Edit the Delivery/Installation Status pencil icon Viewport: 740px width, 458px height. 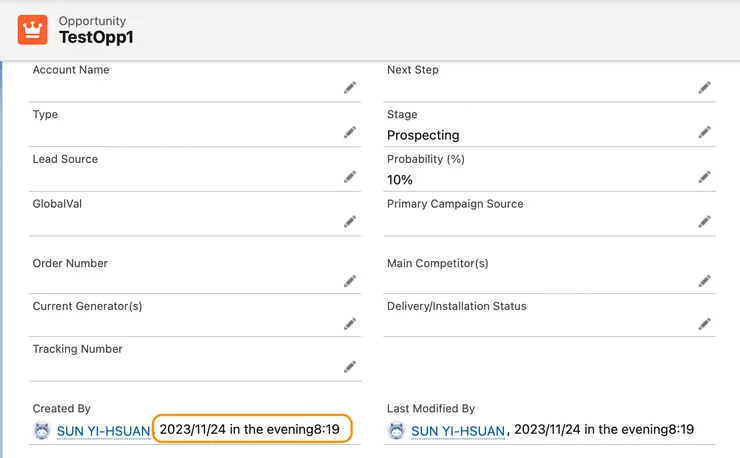pyautogui.click(x=704, y=324)
